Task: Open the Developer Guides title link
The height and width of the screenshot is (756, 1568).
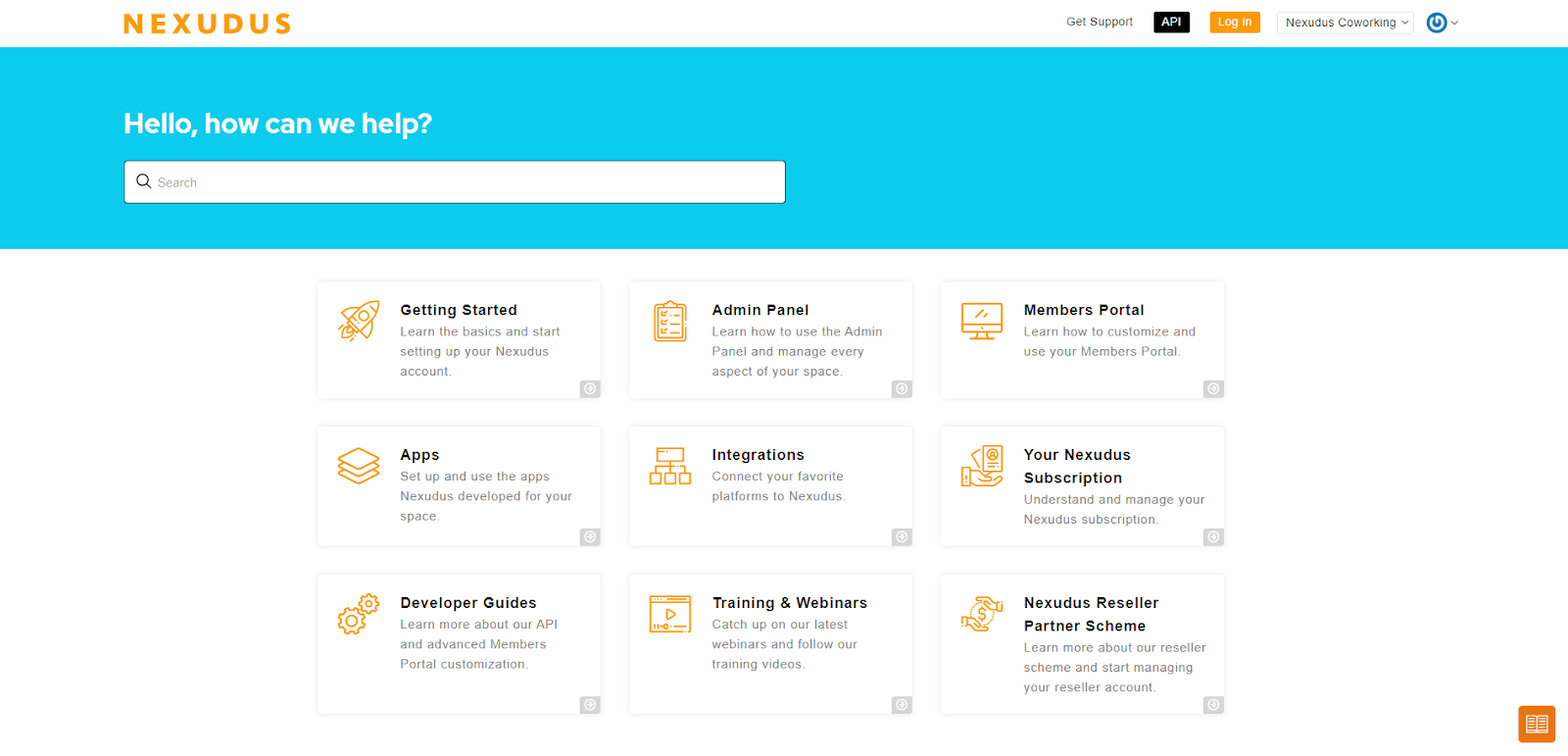Action: click(x=468, y=603)
